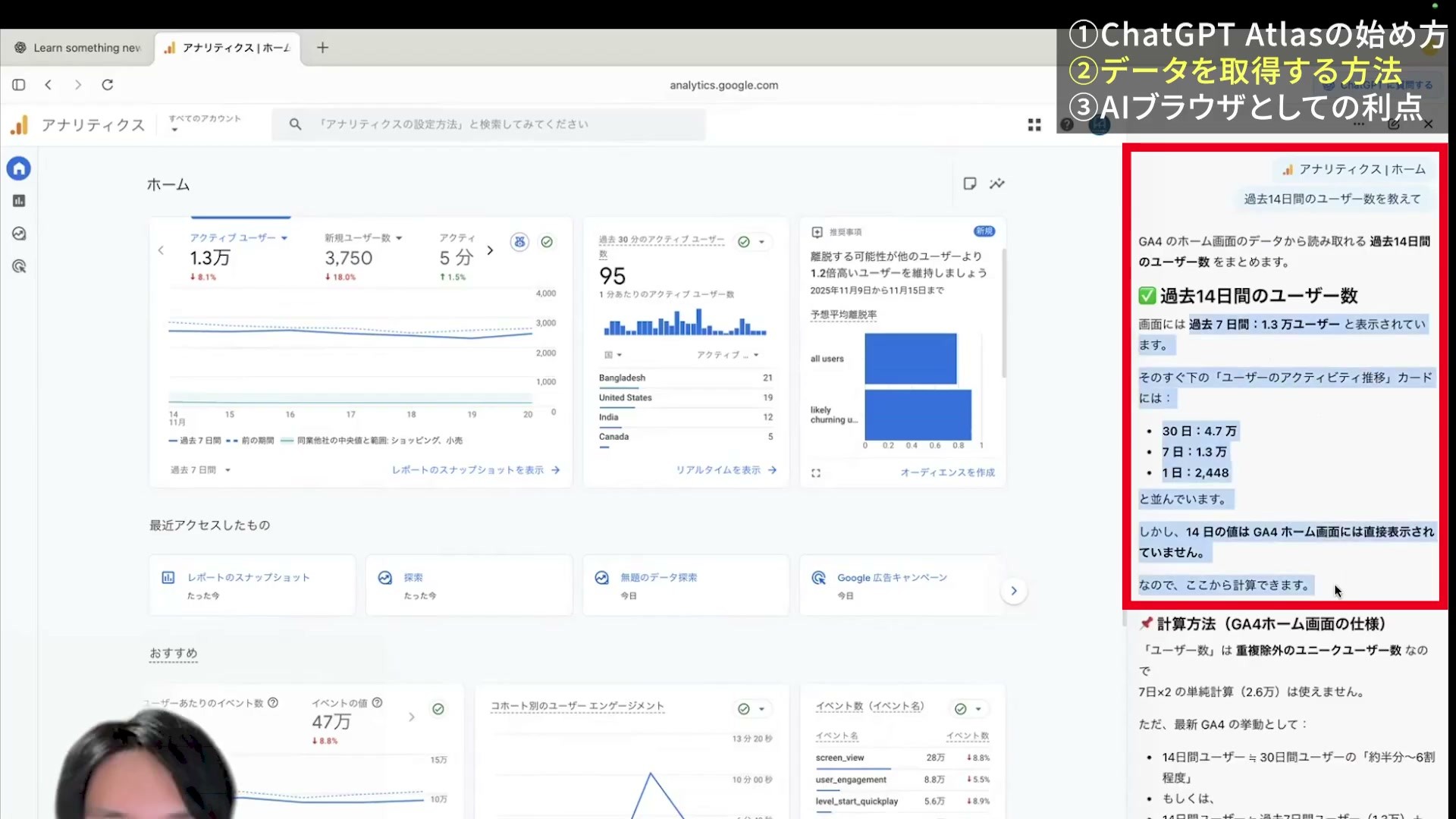Open the recent Google 広告キャンペーン card

click(902, 585)
